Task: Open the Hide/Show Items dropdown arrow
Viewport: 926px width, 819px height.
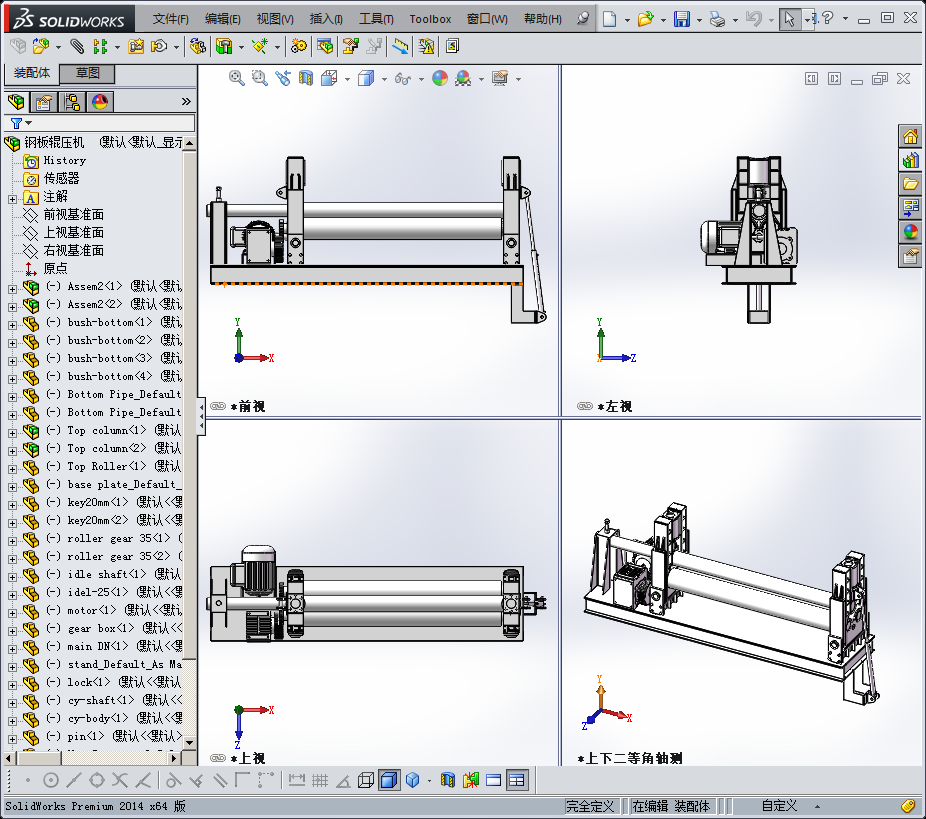Action: click(421, 79)
